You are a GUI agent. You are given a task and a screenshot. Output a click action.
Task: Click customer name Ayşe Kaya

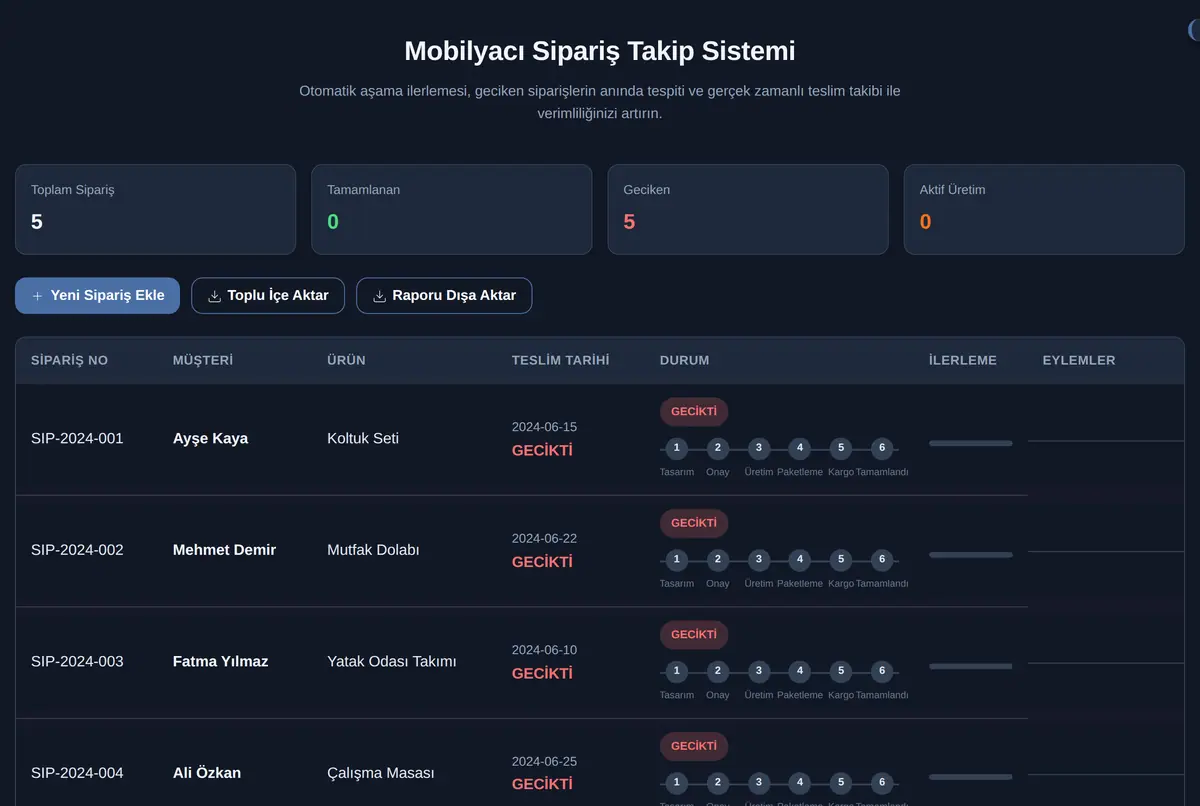(x=210, y=438)
